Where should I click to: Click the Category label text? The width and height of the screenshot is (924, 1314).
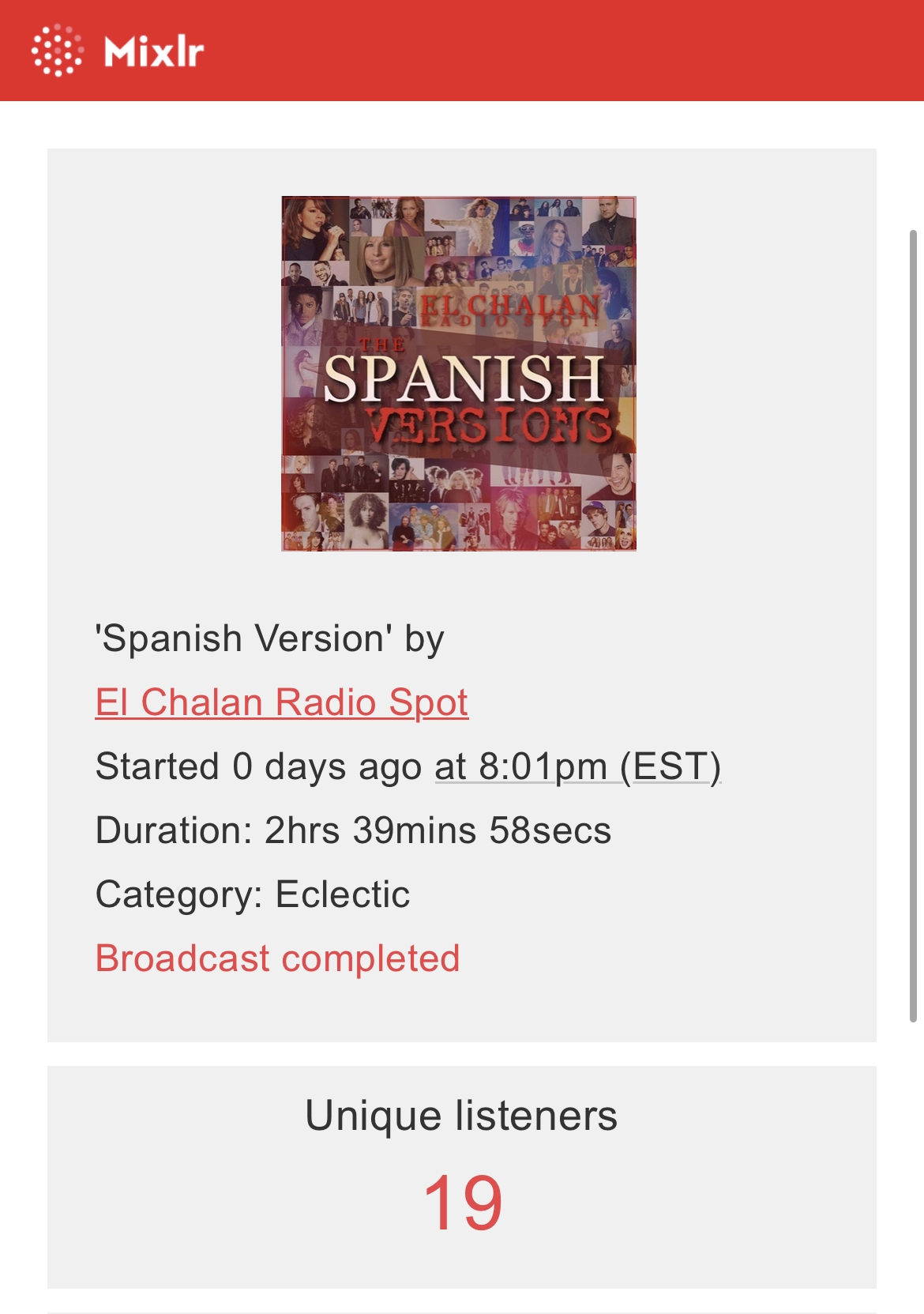click(178, 894)
